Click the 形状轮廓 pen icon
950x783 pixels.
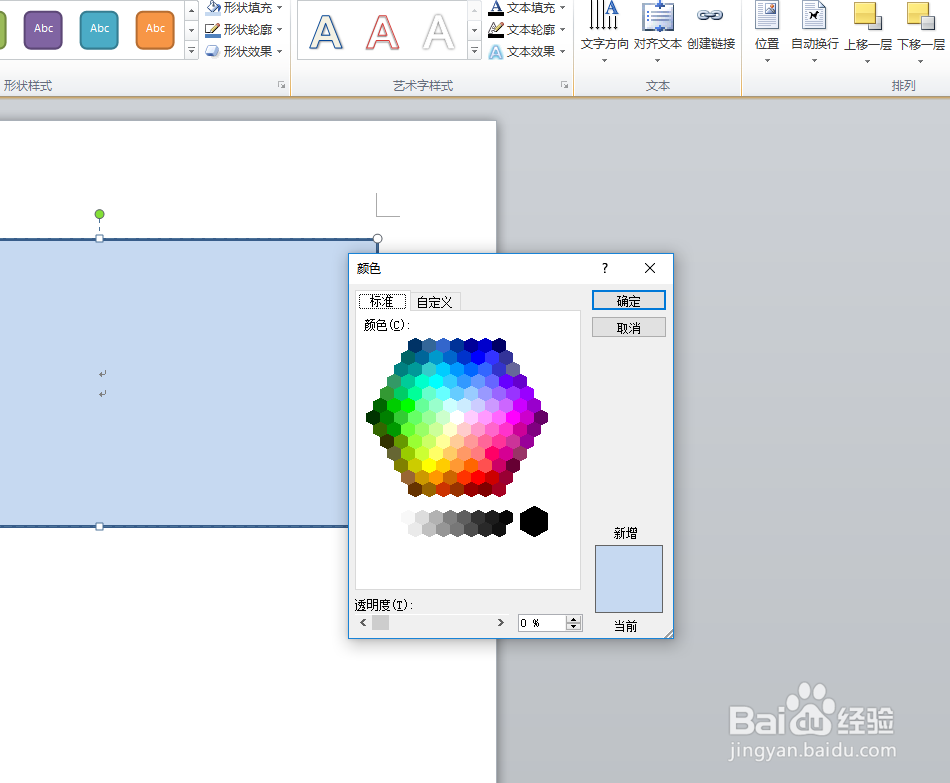click(213, 30)
